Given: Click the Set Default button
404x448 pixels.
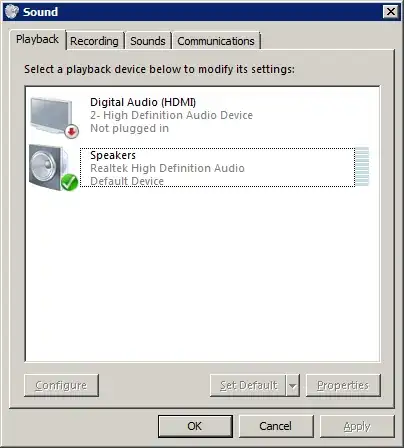Looking at the screenshot, I should (248, 385).
